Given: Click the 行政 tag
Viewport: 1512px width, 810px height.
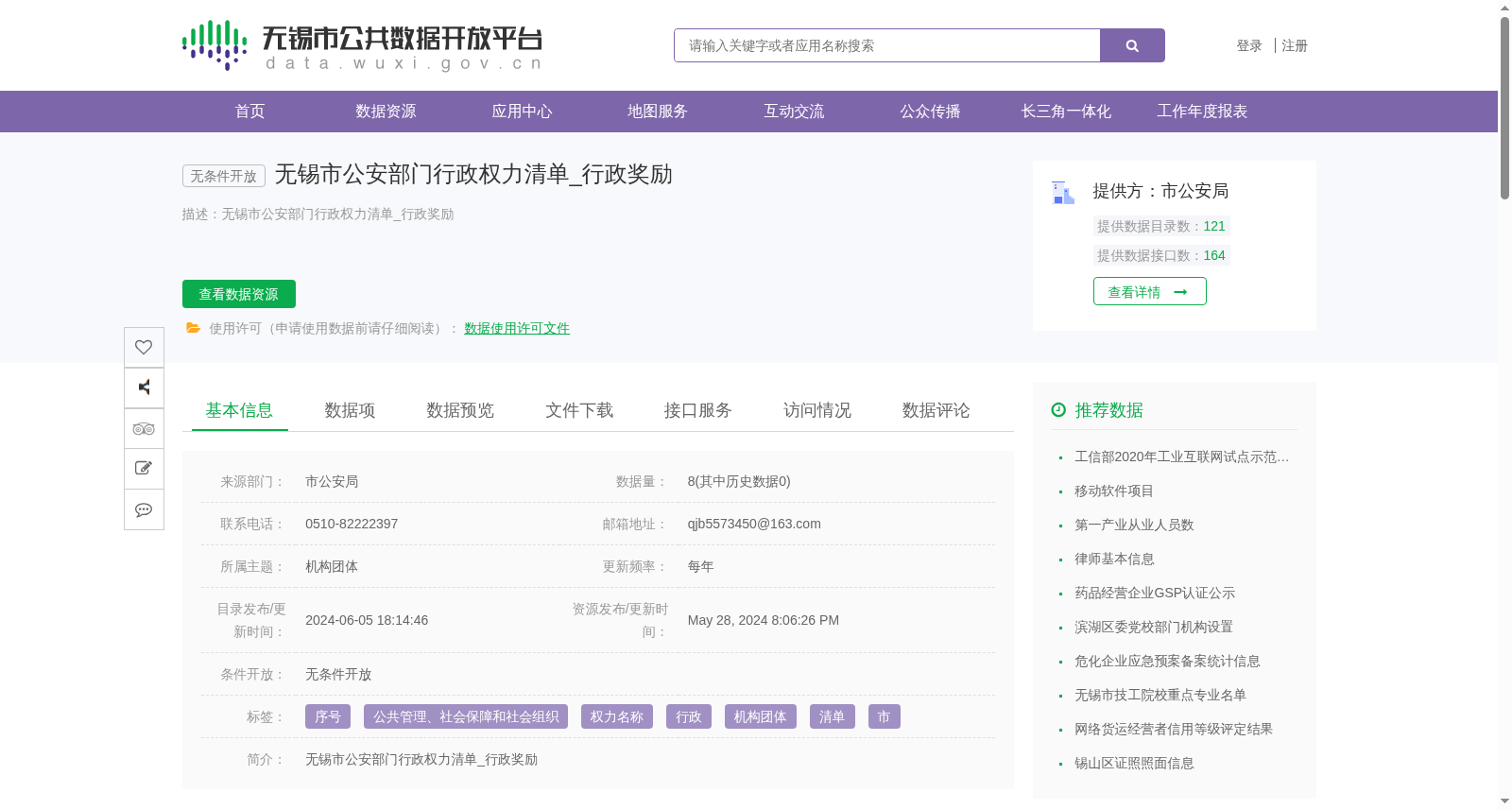Looking at the screenshot, I should [689, 716].
